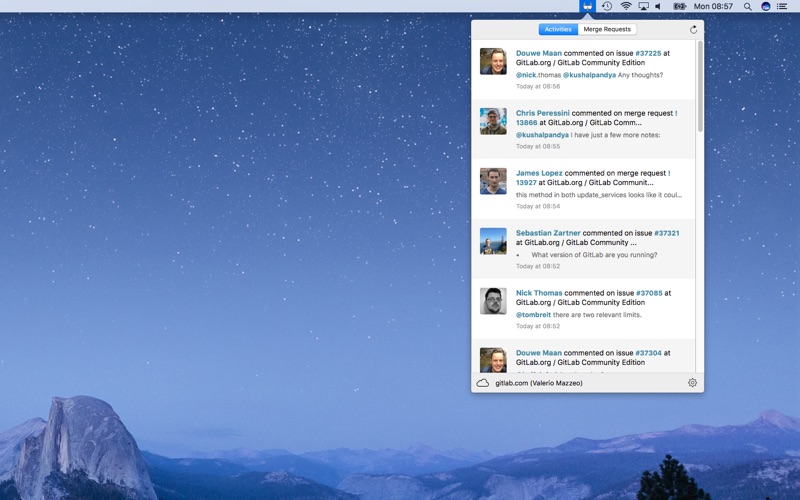Open Time Machine menu bar icon

607,6
